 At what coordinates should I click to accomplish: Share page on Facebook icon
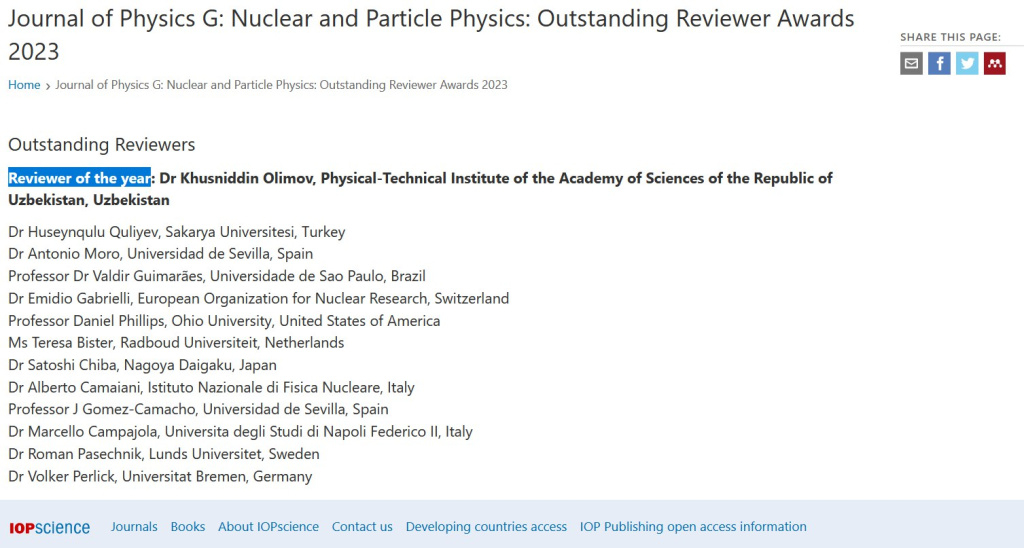pos(939,63)
